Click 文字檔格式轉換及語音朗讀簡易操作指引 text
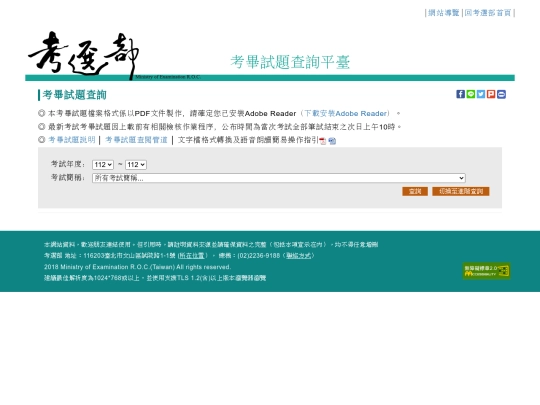540x405 pixels. [248, 139]
